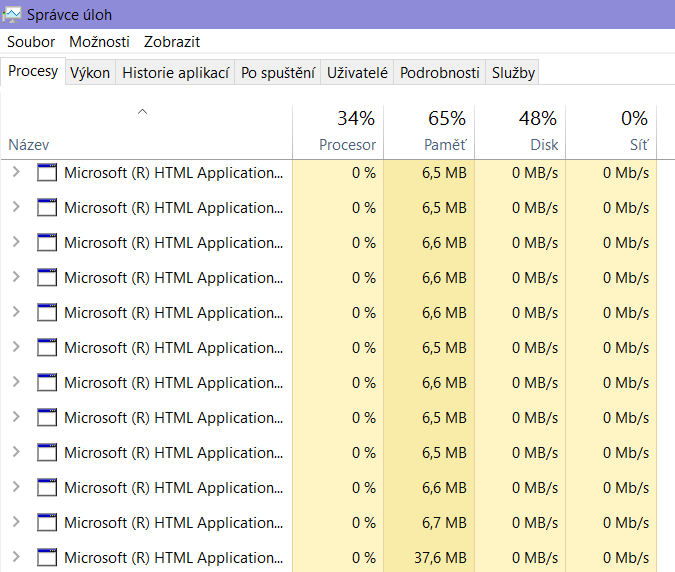The image size is (675, 572).
Task: Open the Soubor menu
Action: click(x=31, y=42)
